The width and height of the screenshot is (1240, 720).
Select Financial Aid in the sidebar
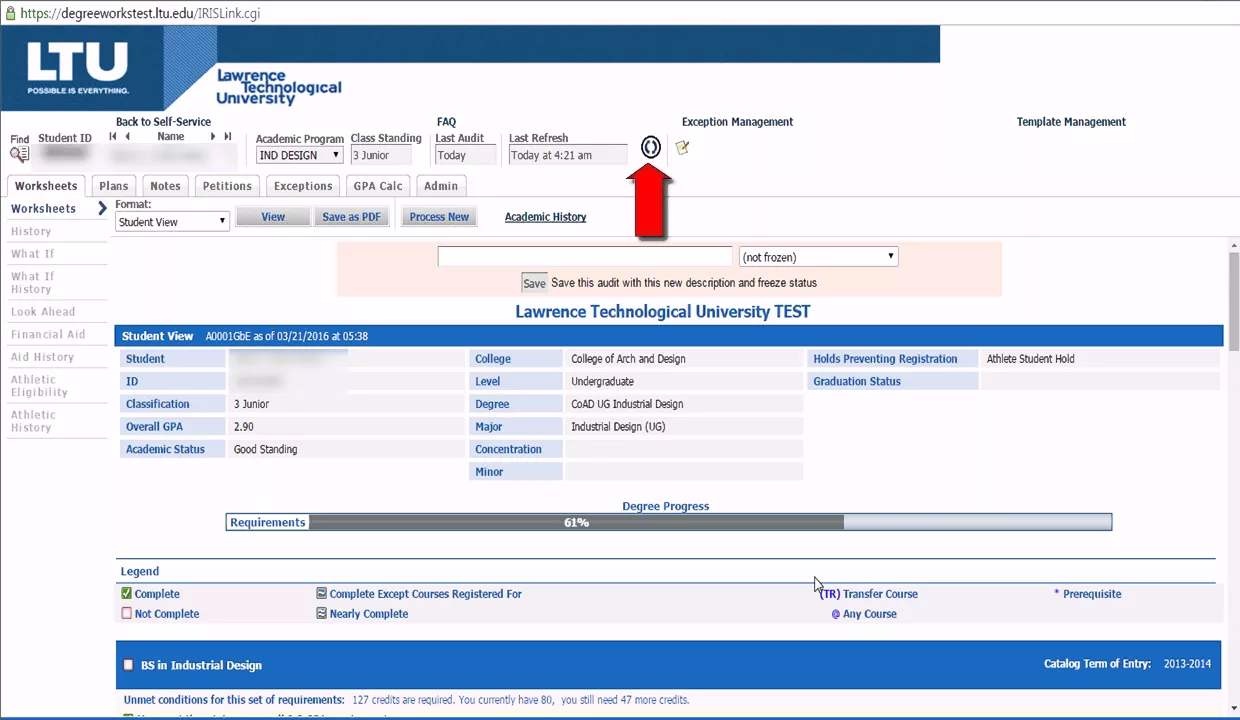(x=48, y=335)
